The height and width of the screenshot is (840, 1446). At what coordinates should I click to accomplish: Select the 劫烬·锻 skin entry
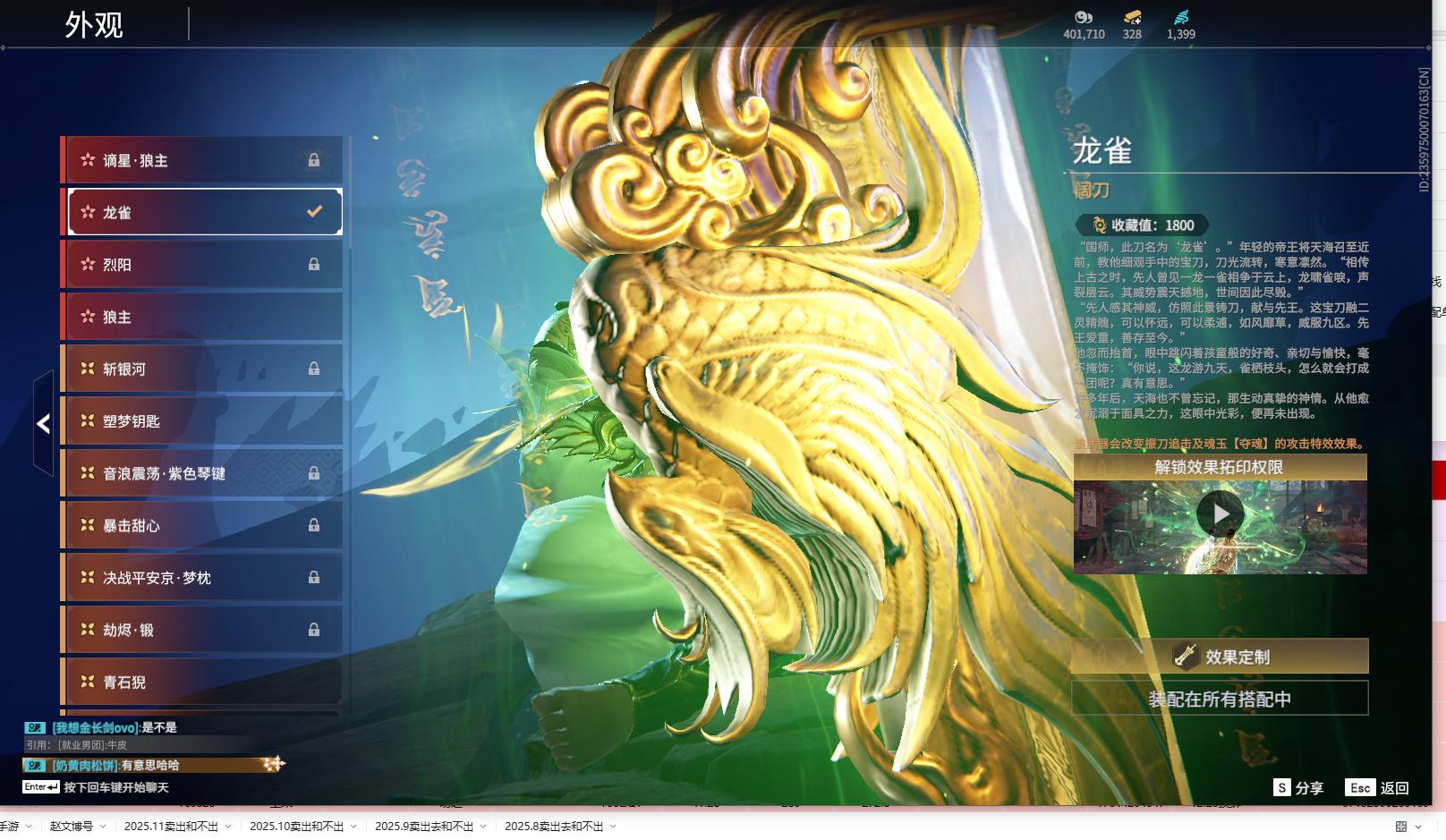202,630
